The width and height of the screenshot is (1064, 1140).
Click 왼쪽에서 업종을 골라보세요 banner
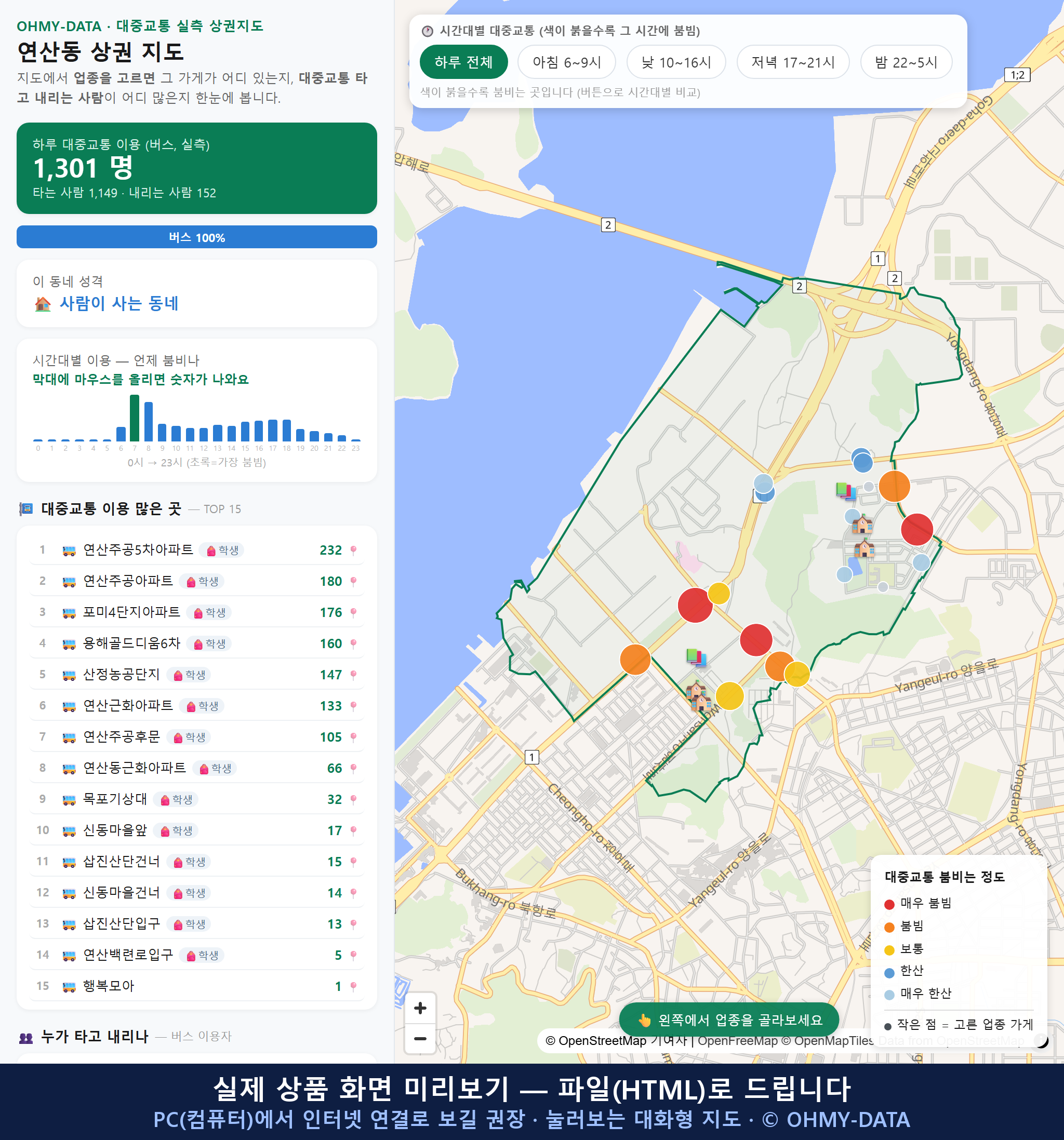point(728,1020)
